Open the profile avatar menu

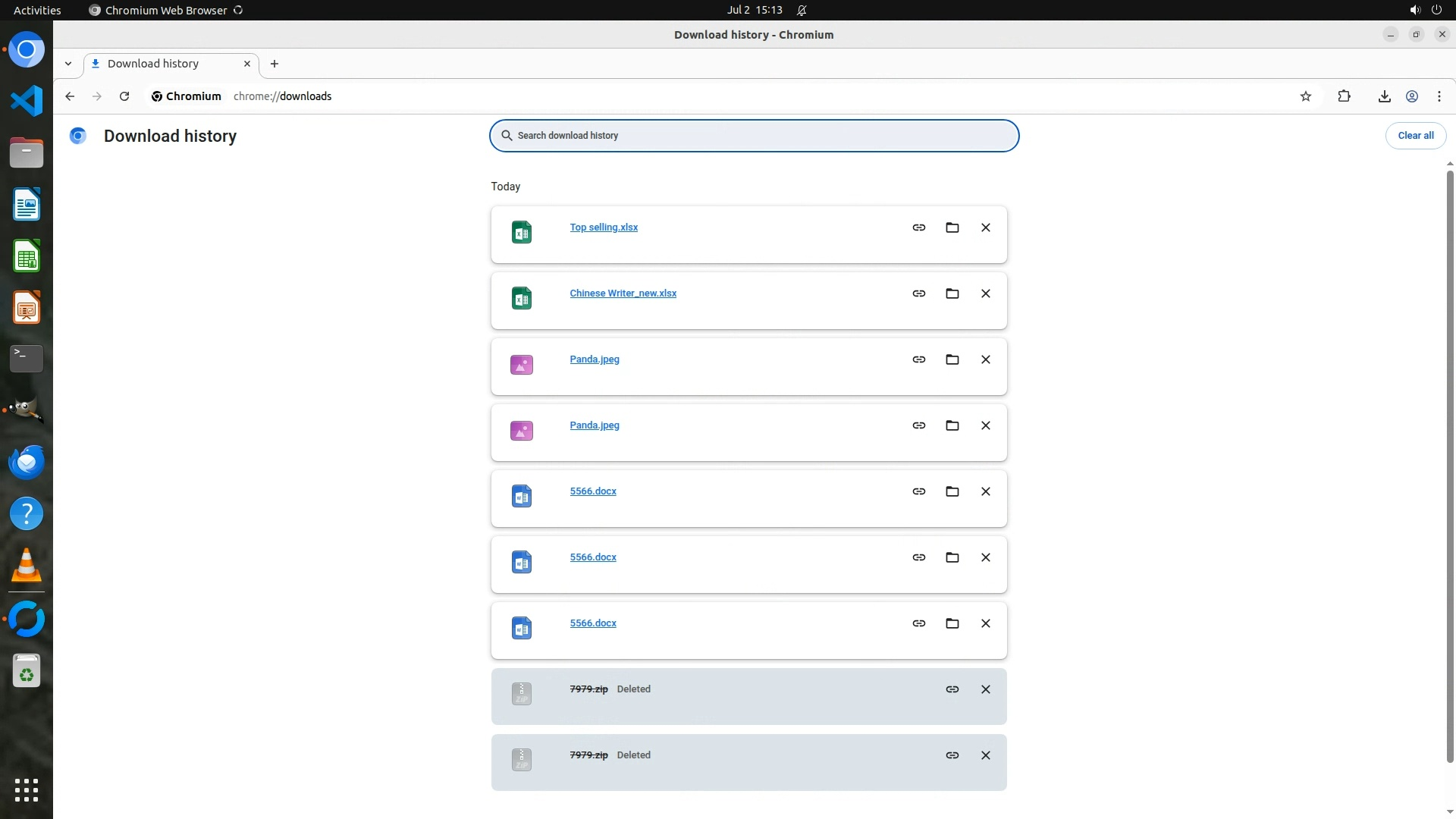[x=1411, y=96]
